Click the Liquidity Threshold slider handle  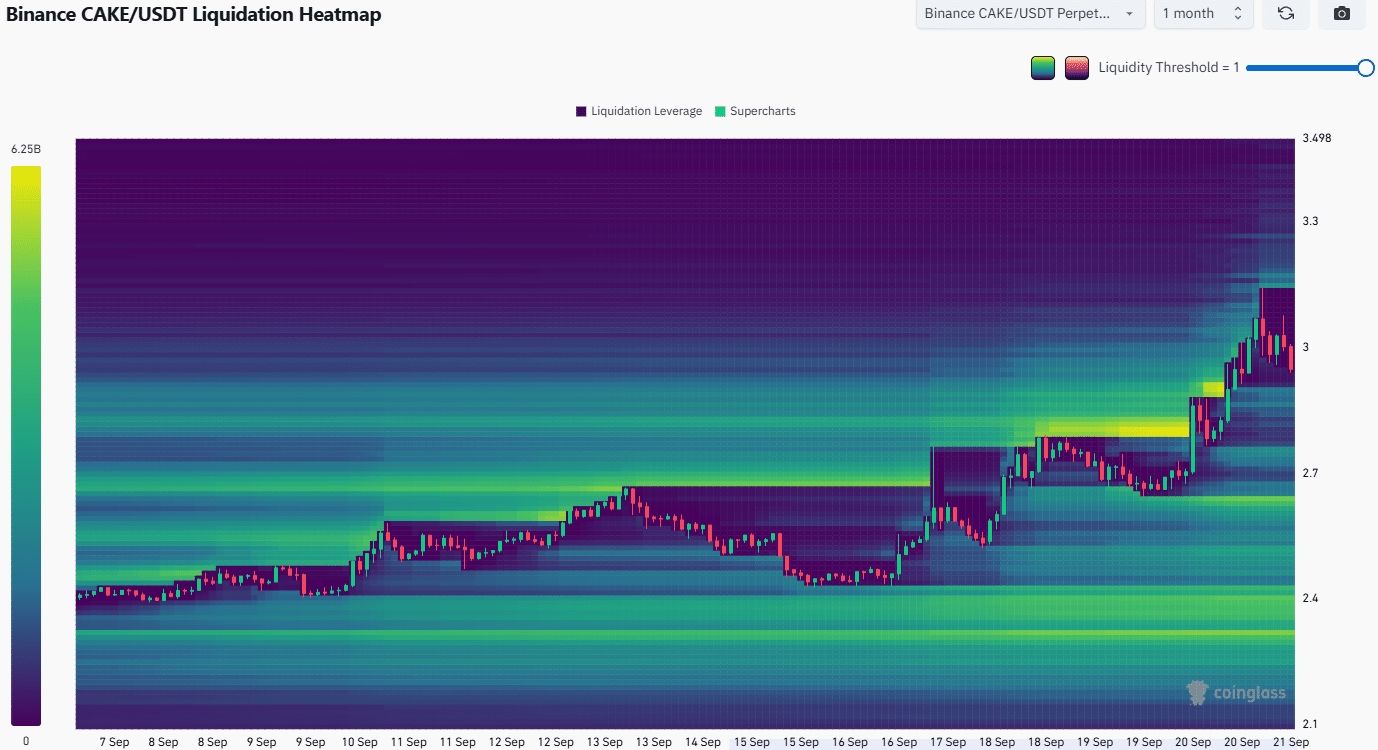tap(1365, 68)
